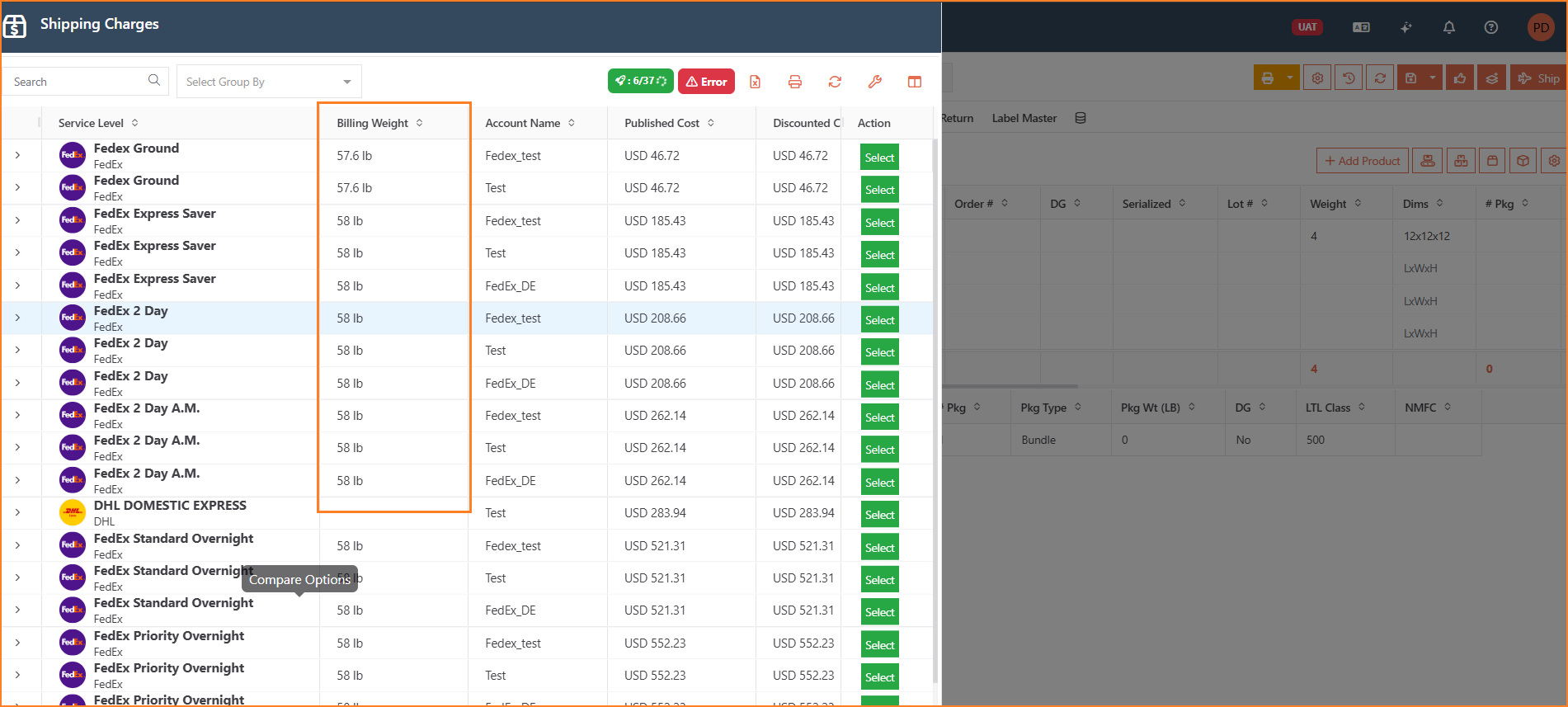
Task: Click the Add Product button
Action: tap(1362, 161)
